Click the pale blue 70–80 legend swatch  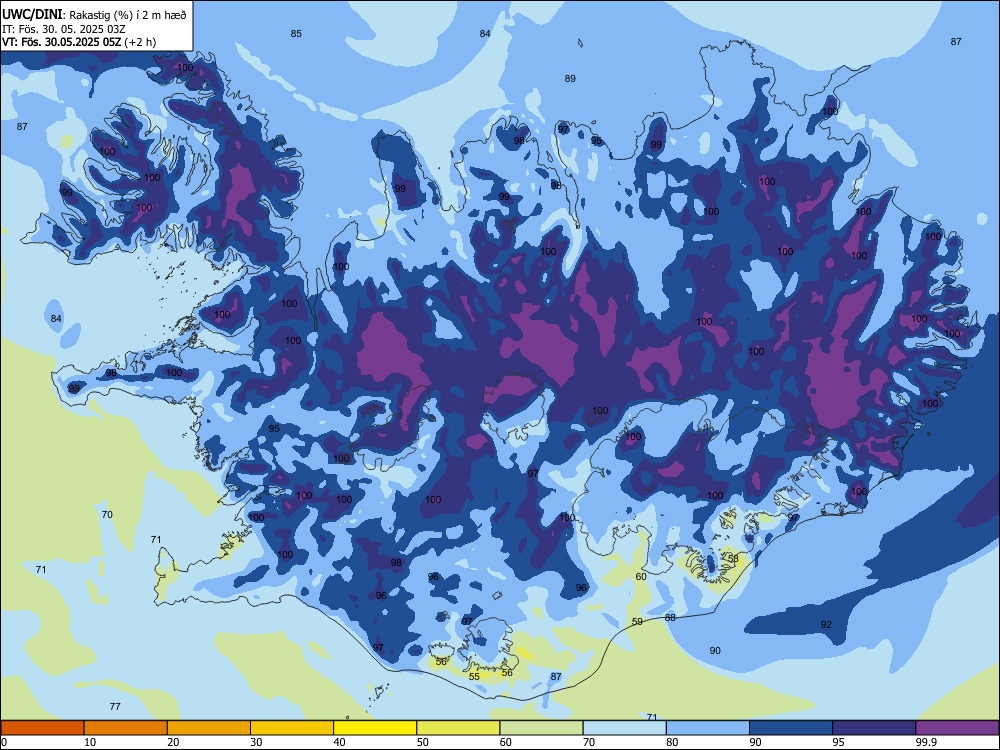[624, 728]
